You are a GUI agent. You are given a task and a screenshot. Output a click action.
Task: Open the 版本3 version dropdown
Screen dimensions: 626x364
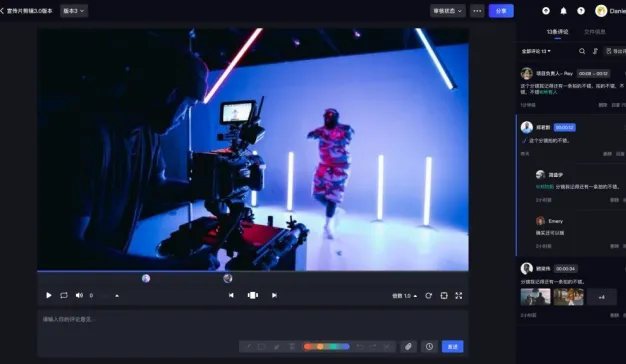click(74, 11)
